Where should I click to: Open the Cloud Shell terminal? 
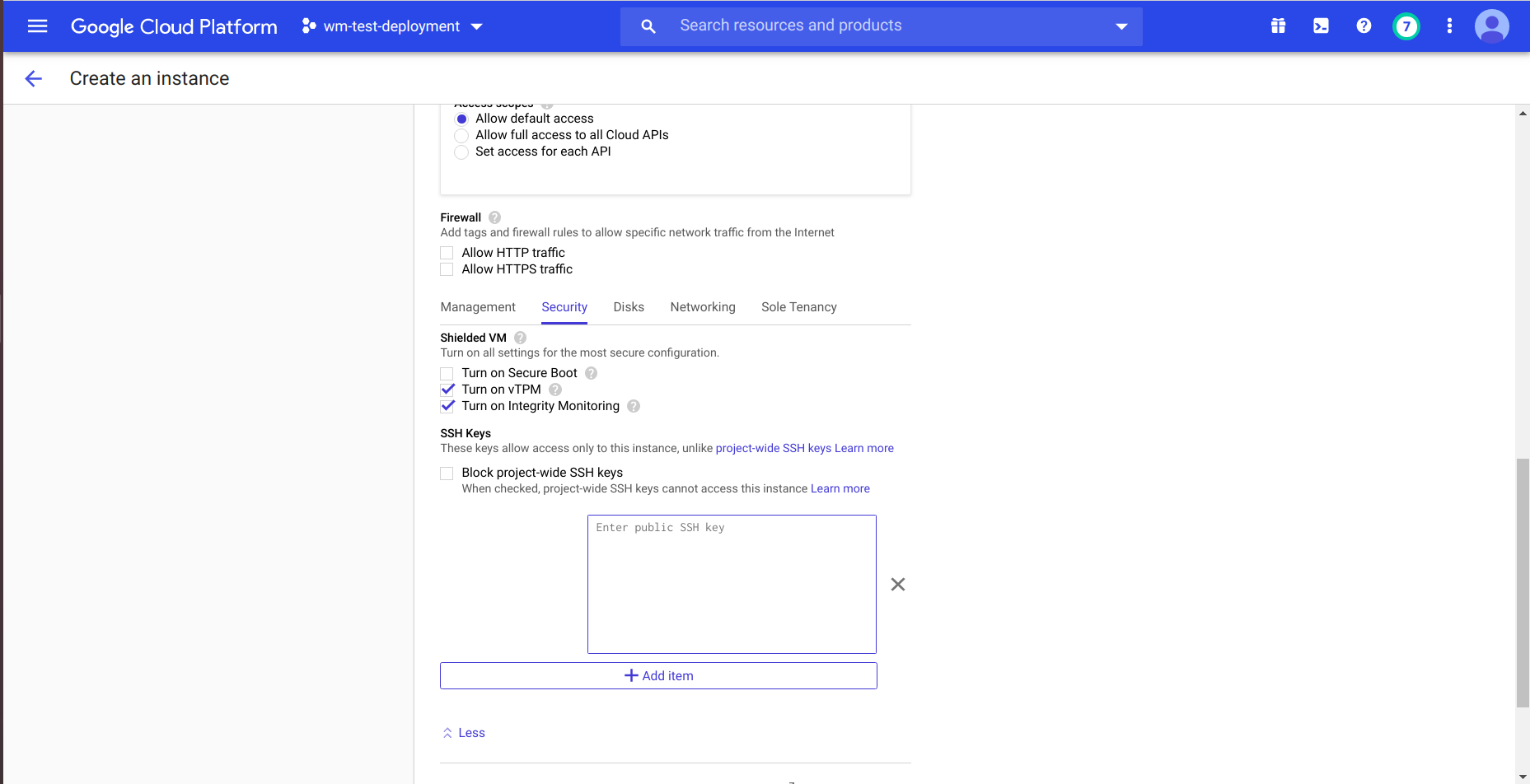[1320, 26]
